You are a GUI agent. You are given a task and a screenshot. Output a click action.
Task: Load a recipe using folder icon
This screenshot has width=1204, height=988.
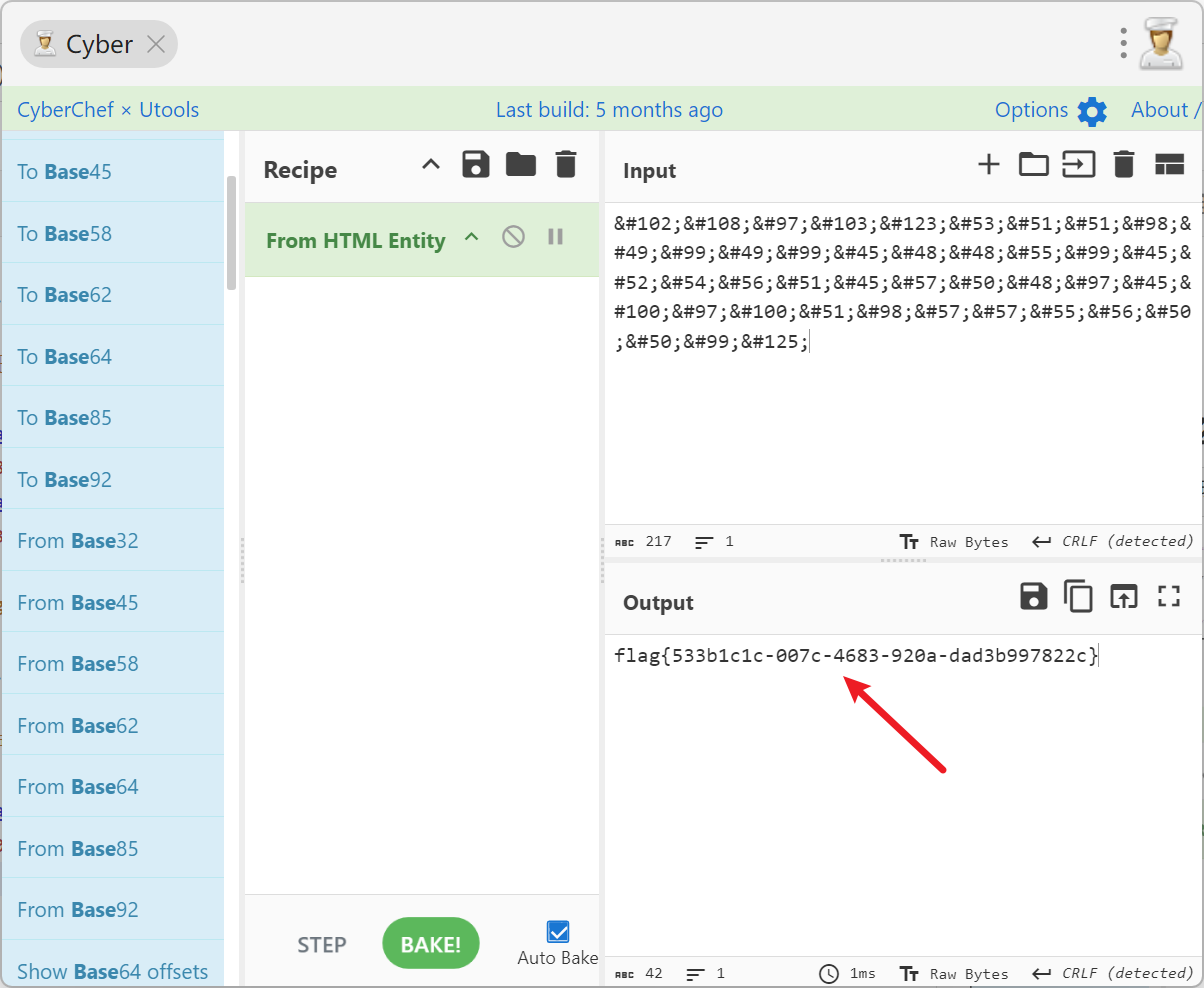tap(521, 165)
